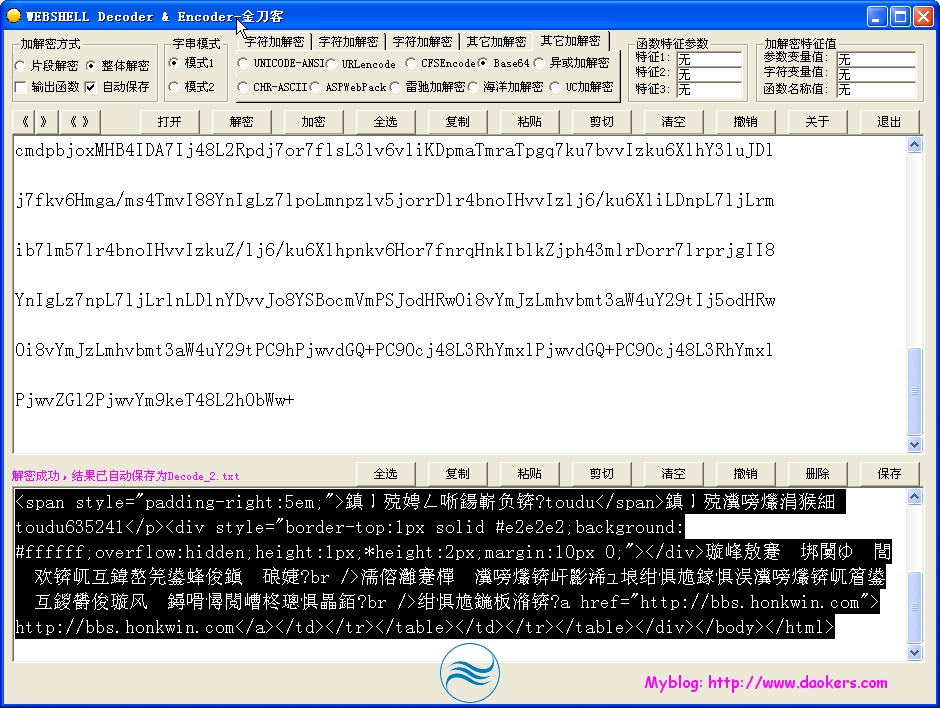Click 剪切 above the result pane
The height and width of the screenshot is (708, 940).
point(601,474)
